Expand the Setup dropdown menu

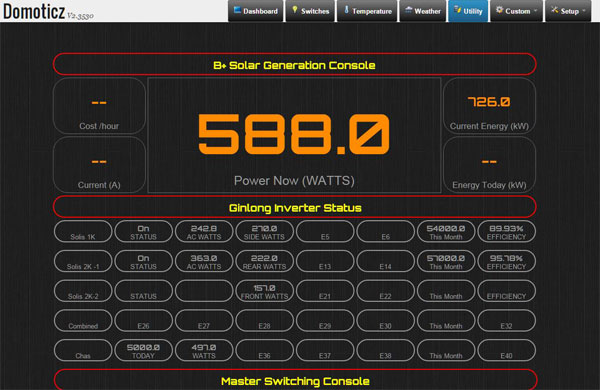(568, 11)
